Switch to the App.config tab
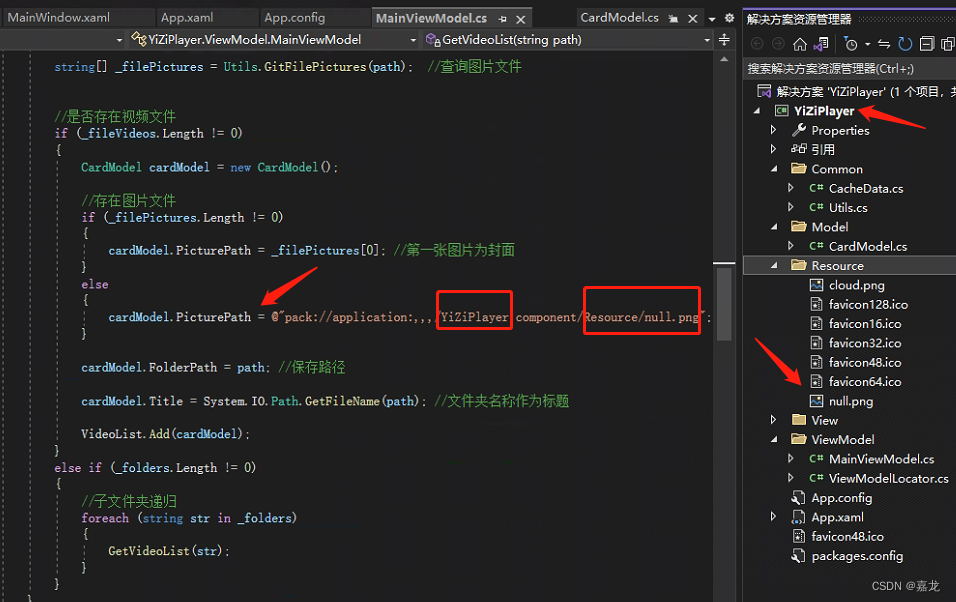956x602 pixels. click(x=294, y=18)
